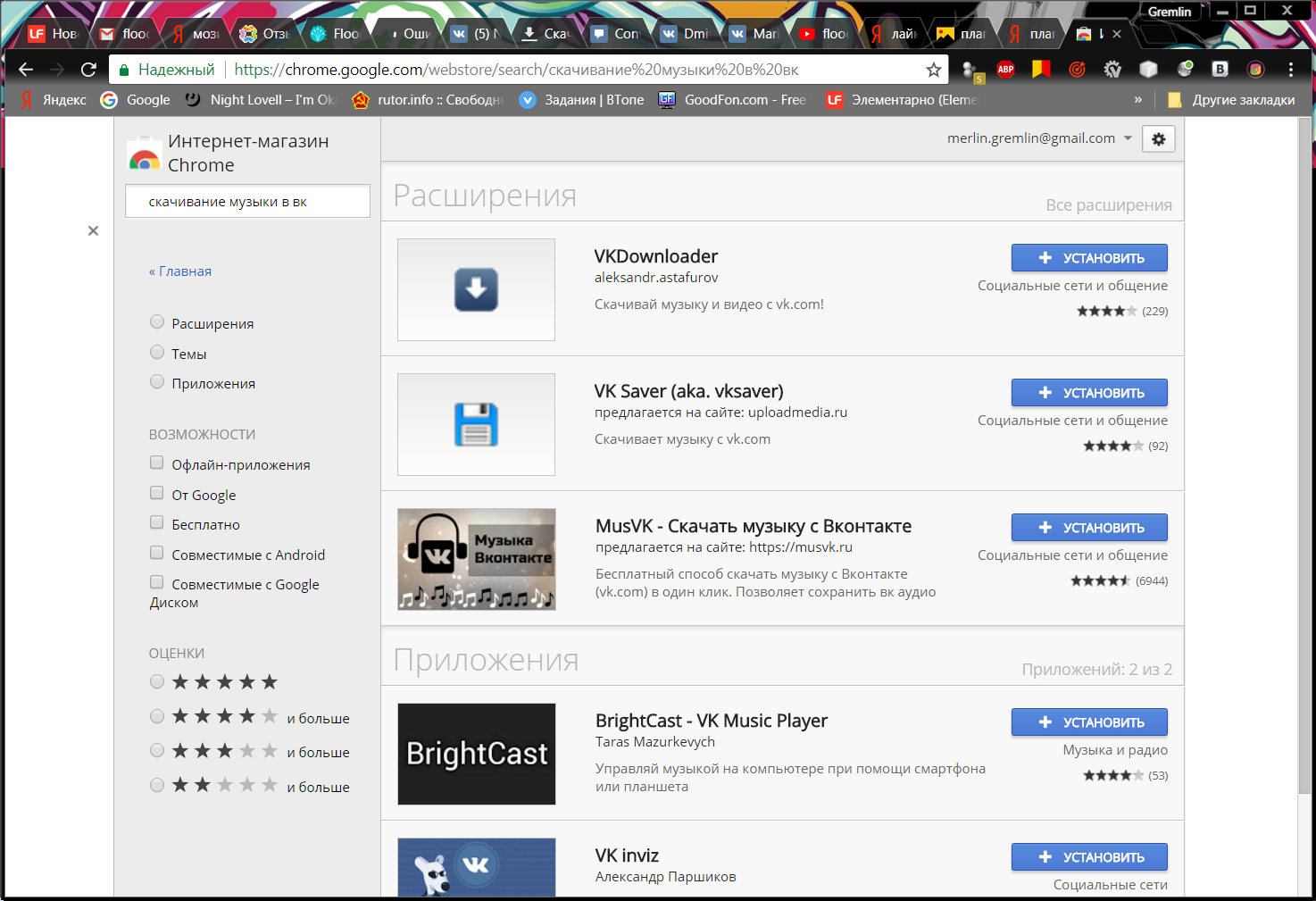The image size is (1316, 901).
Task: Select the Темы radio filter
Action: click(x=157, y=353)
